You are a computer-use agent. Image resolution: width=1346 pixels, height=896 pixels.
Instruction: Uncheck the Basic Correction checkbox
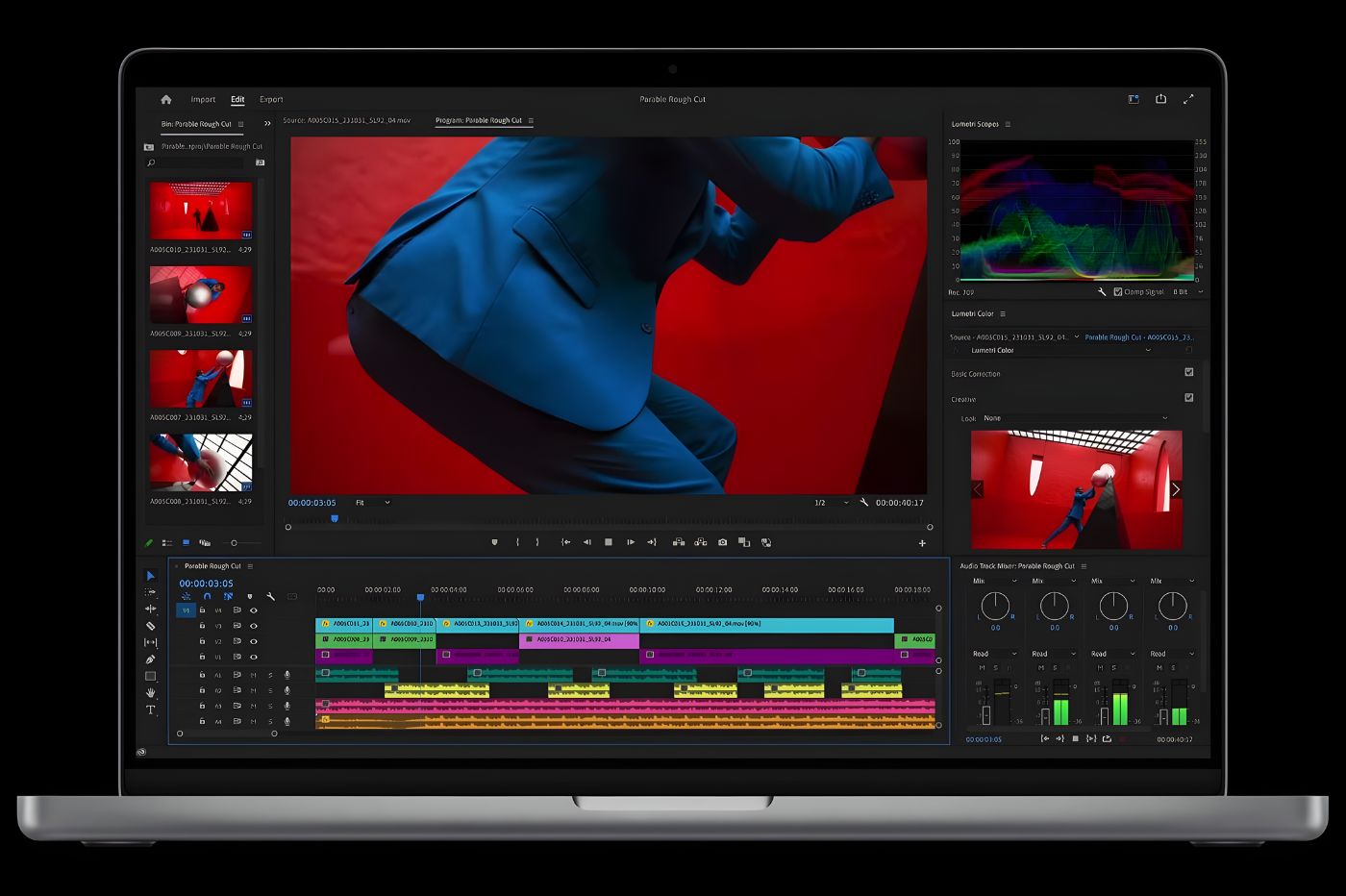coord(1189,372)
